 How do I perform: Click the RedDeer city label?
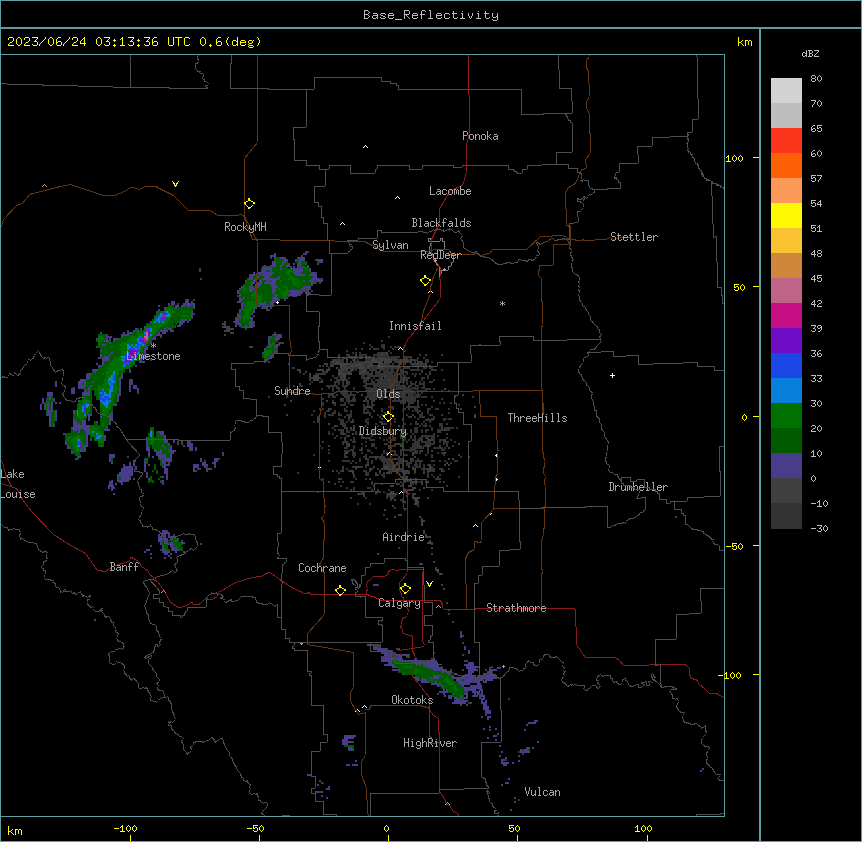(x=440, y=255)
